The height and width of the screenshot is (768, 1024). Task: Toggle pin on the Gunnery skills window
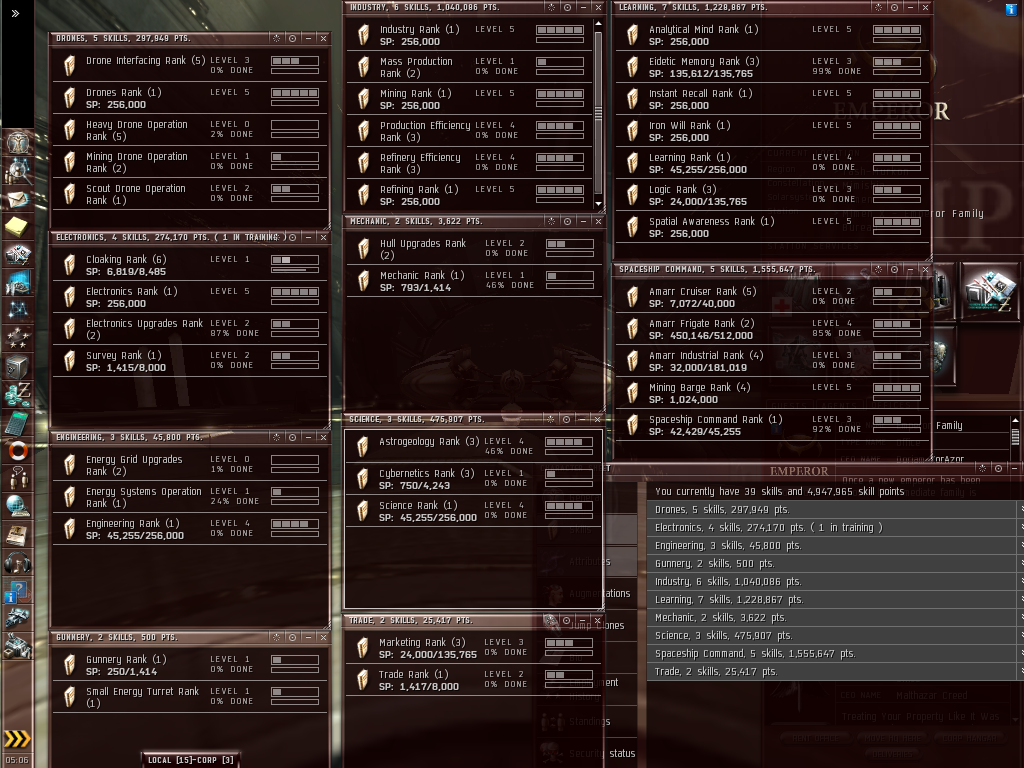tap(277, 637)
